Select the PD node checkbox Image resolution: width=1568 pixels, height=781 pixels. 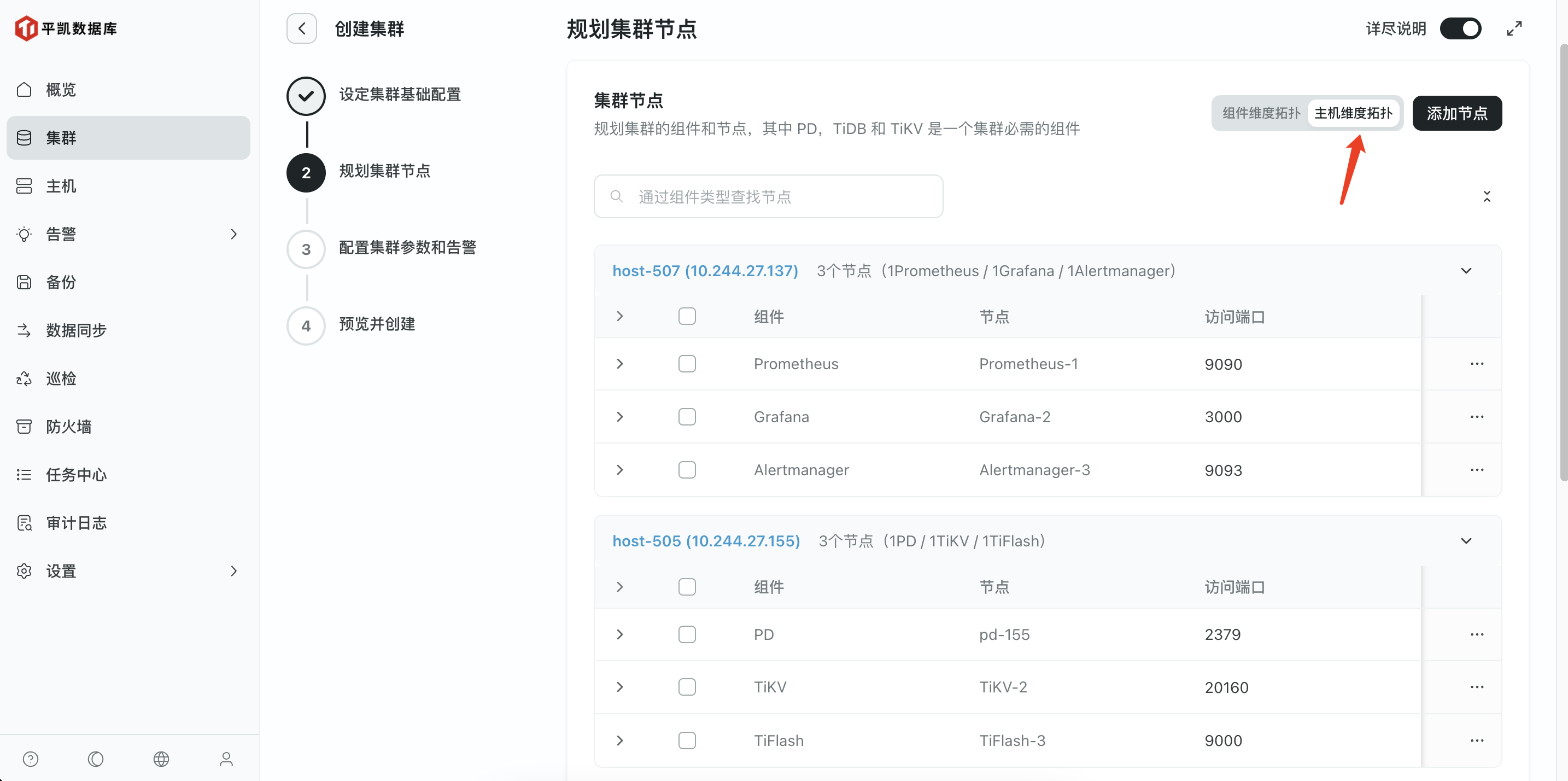coord(687,634)
